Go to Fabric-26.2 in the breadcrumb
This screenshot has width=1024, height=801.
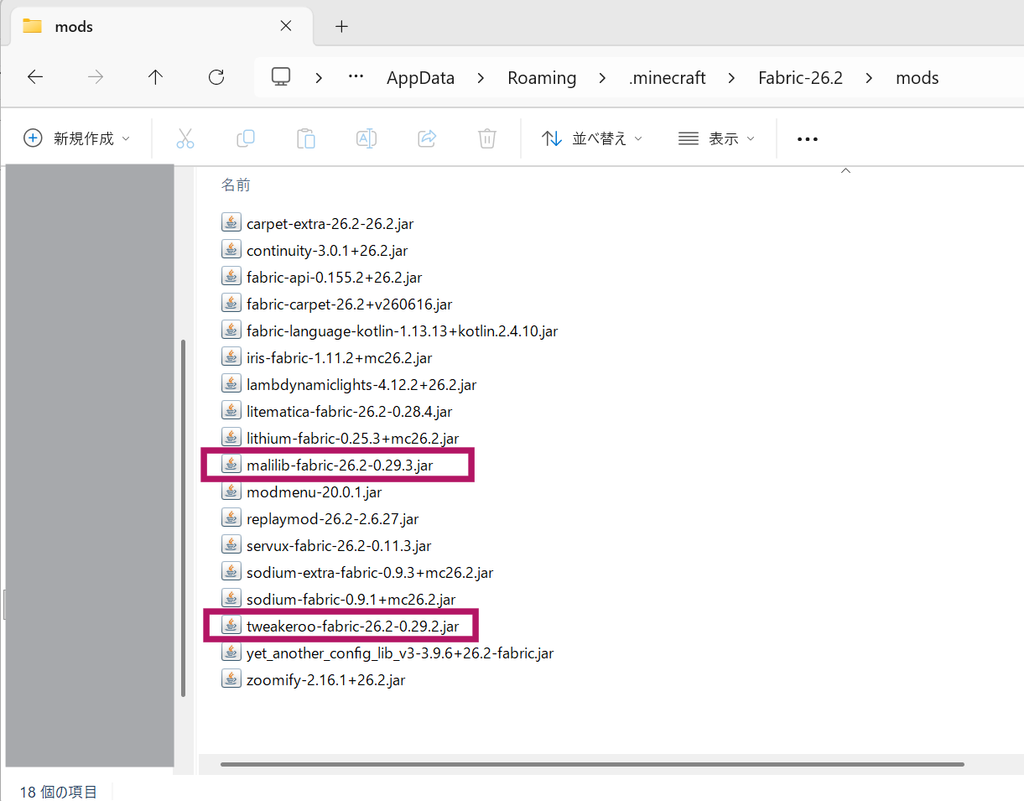800,78
